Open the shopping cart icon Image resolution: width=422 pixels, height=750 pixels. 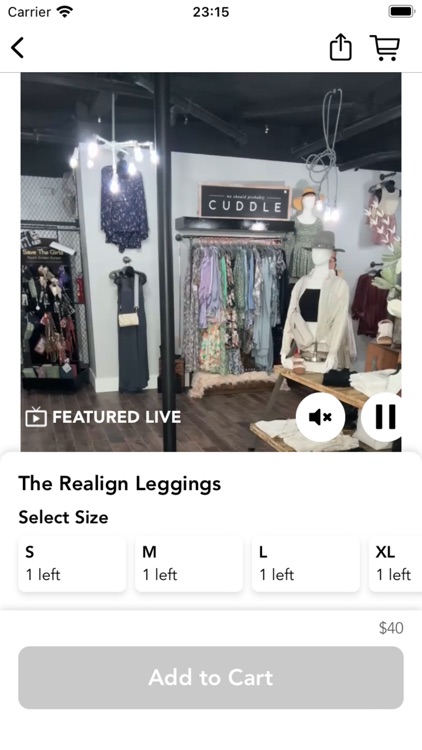385,48
